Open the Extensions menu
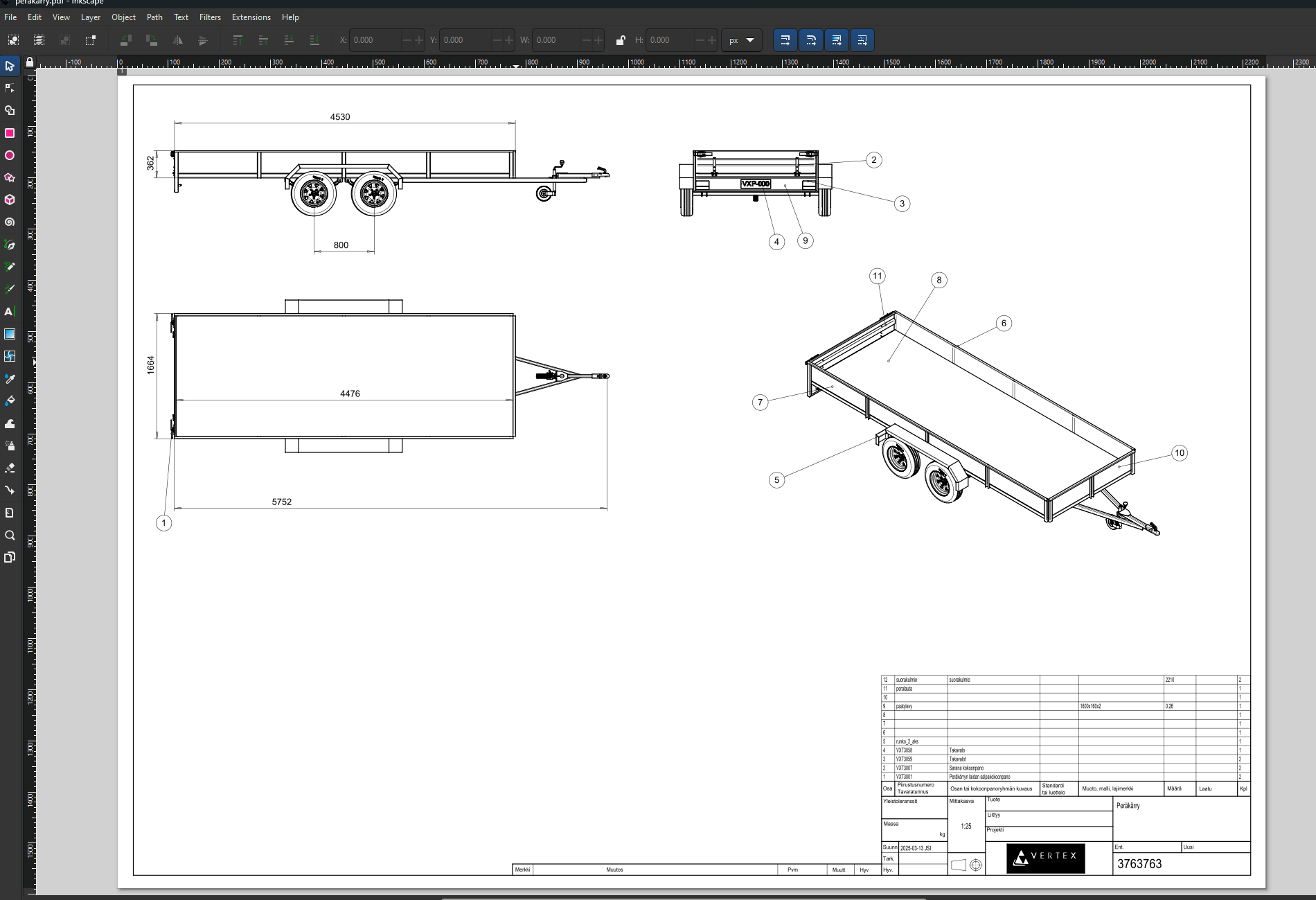Screen dimensions: 1316x900 (x=251, y=17)
